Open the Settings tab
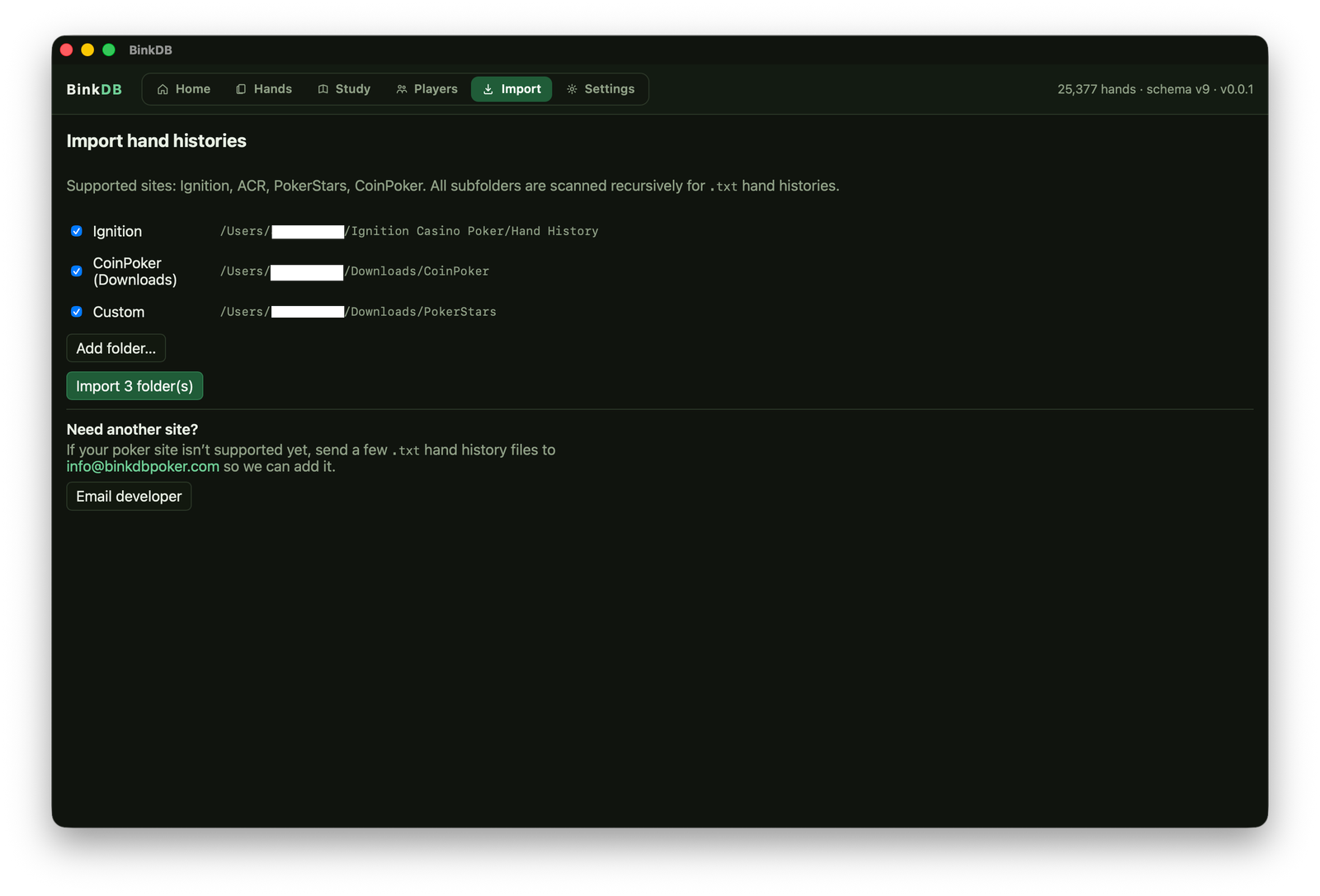Image resolution: width=1320 pixels, height=896 pixels. (x=601, y=89)
